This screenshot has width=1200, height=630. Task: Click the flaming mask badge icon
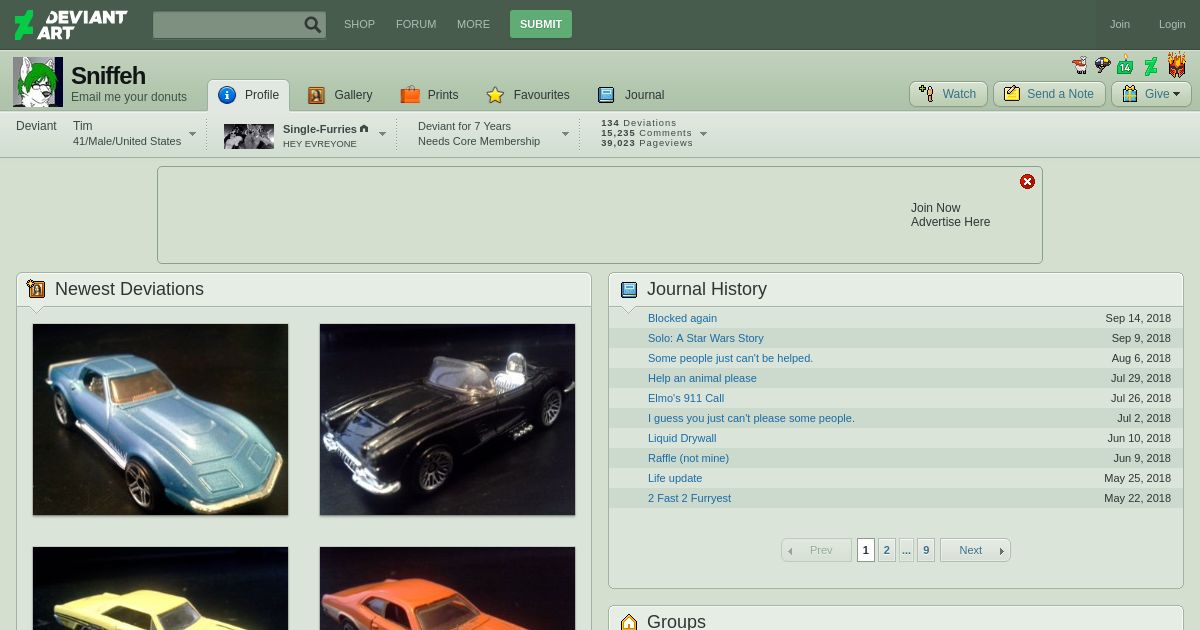pos(1177,65)
